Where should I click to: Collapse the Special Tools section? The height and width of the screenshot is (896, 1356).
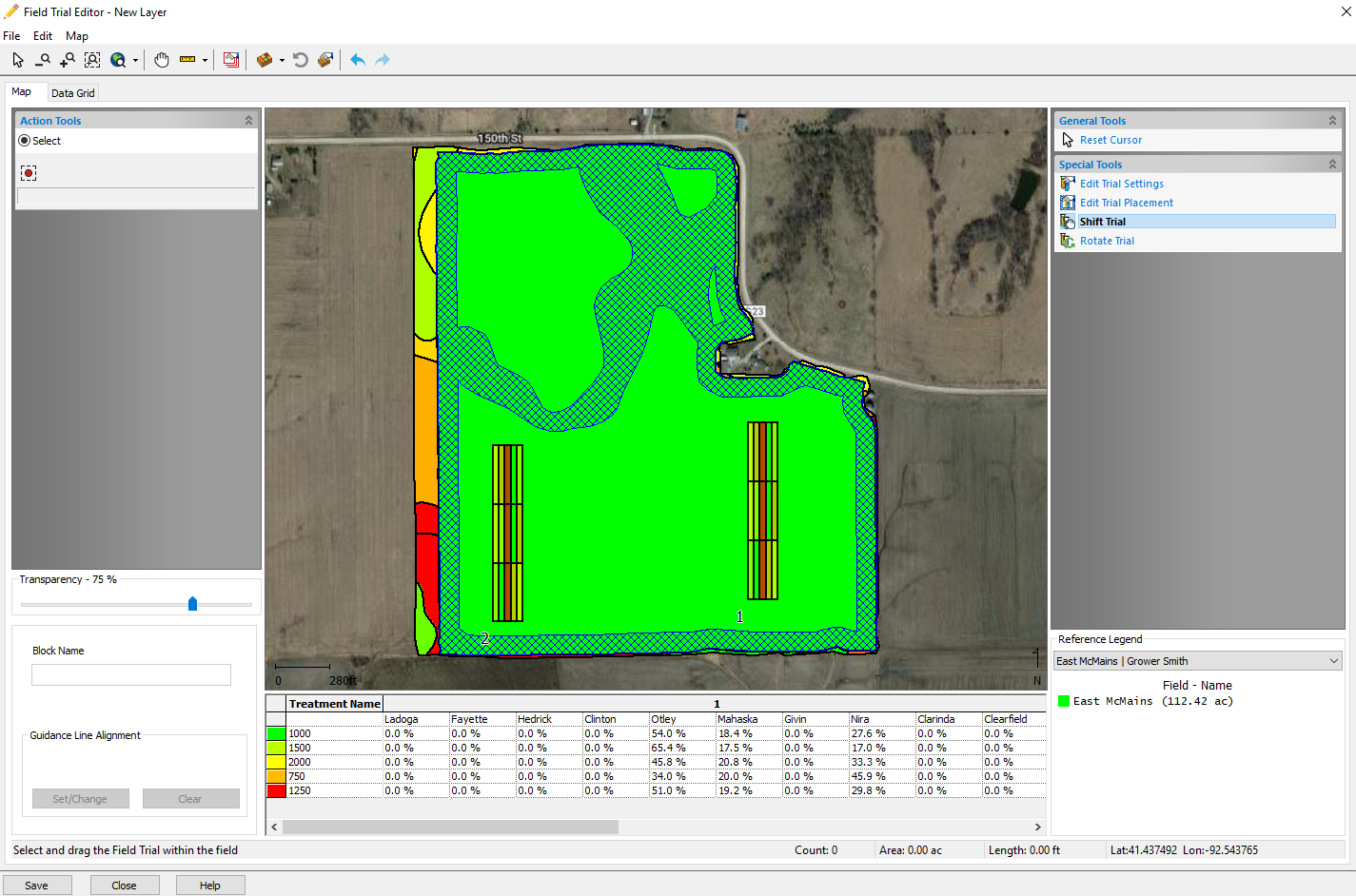[1332, 165]
